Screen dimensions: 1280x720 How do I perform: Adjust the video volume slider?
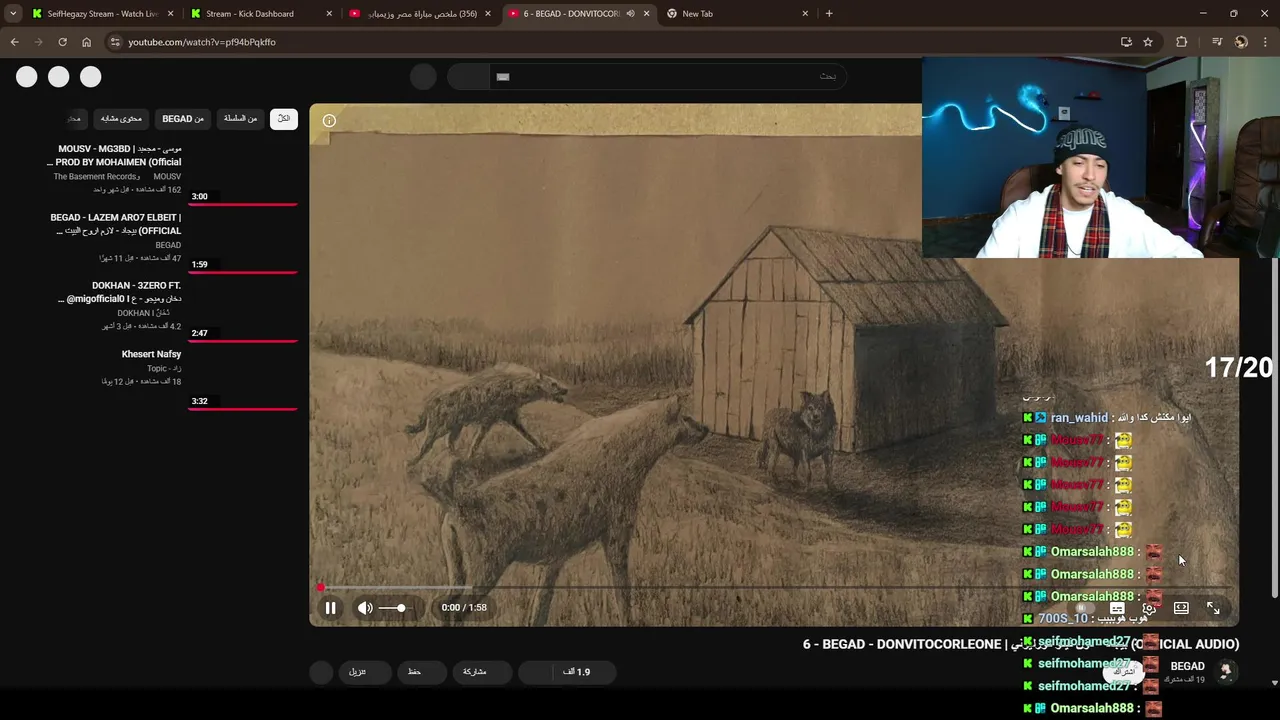tap(393, 608)
